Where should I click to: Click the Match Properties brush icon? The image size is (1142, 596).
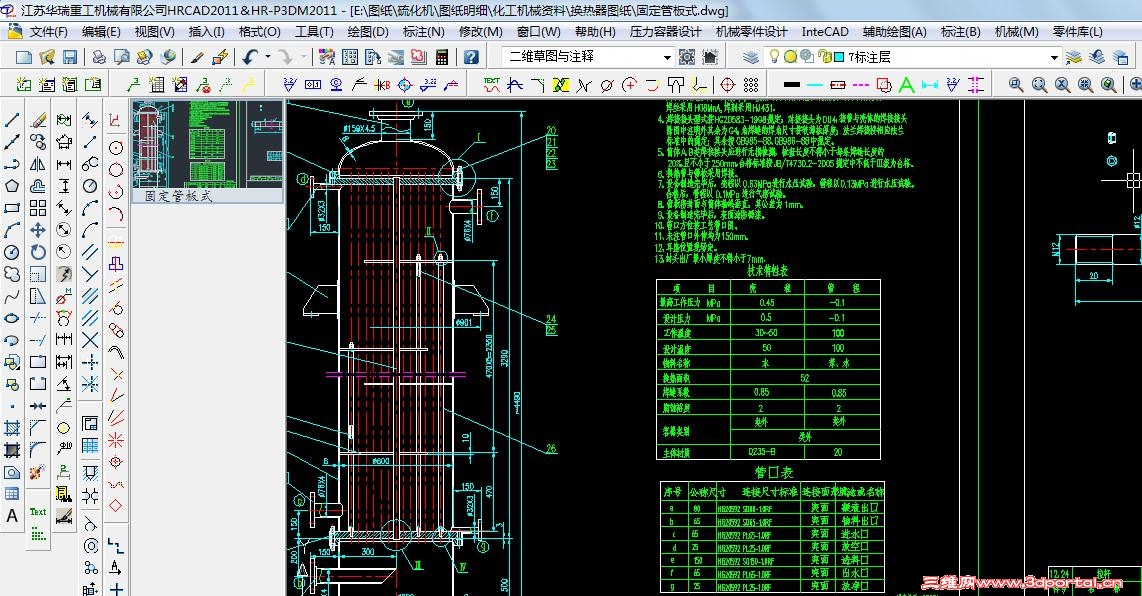click(x=197, y=57)
